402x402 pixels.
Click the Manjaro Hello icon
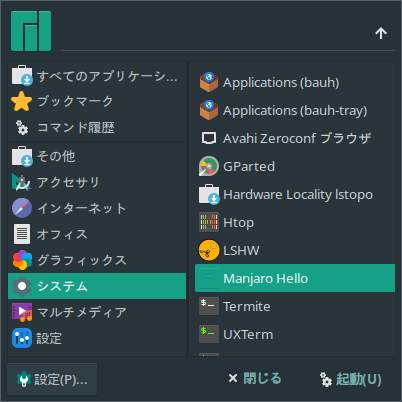209,278
